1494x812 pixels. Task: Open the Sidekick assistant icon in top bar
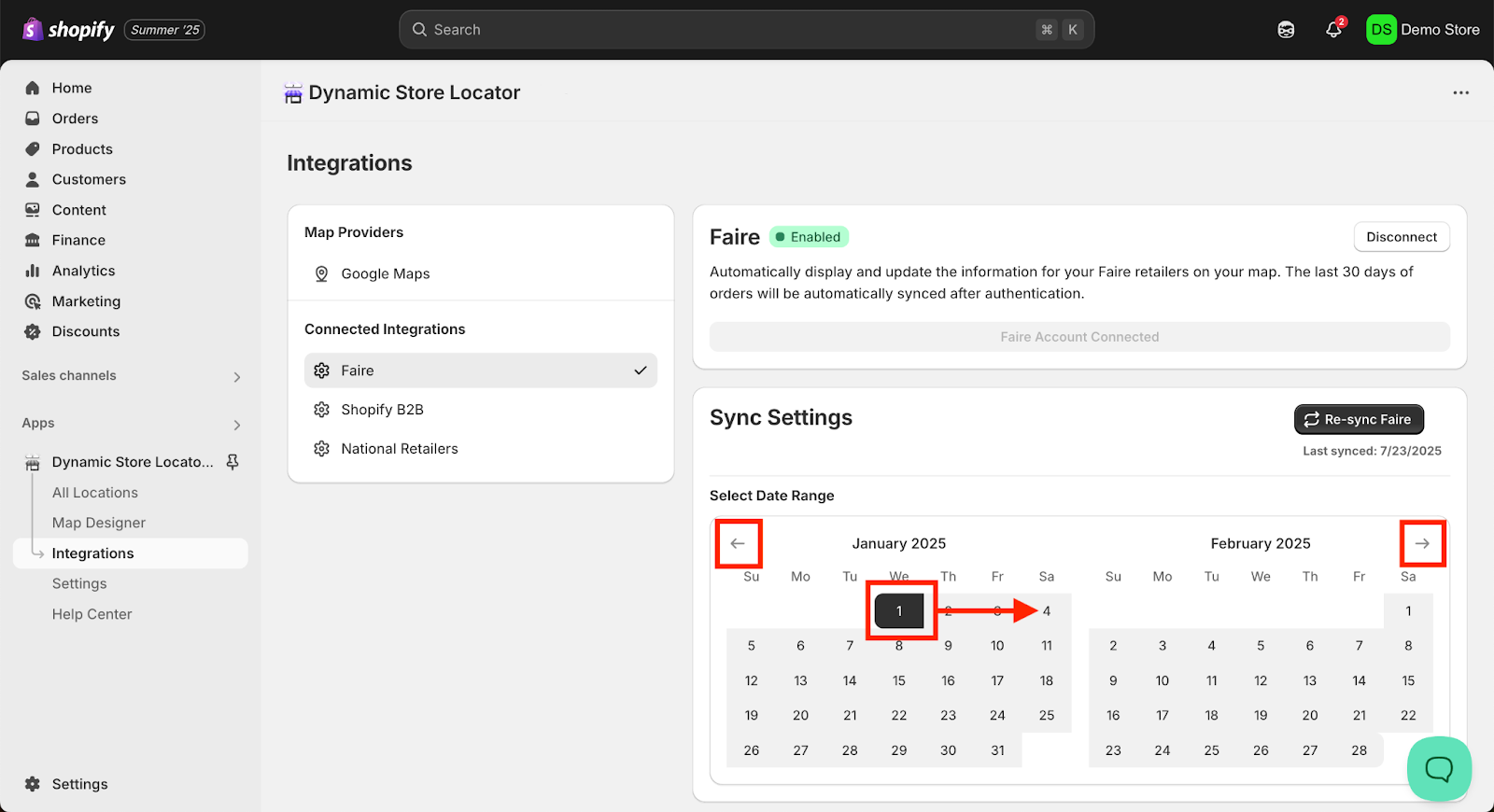click(1286, 30)
